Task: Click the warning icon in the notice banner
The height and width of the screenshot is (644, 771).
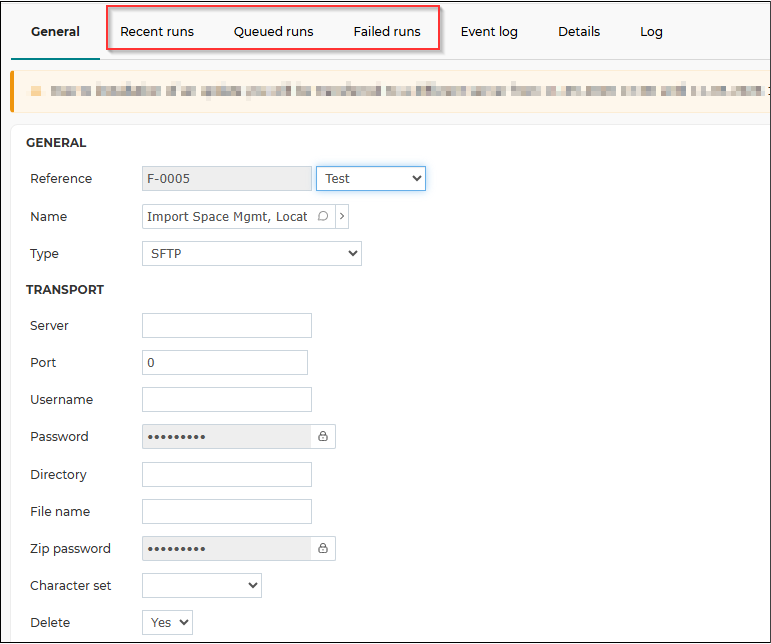Action: (x=36, y=91)
